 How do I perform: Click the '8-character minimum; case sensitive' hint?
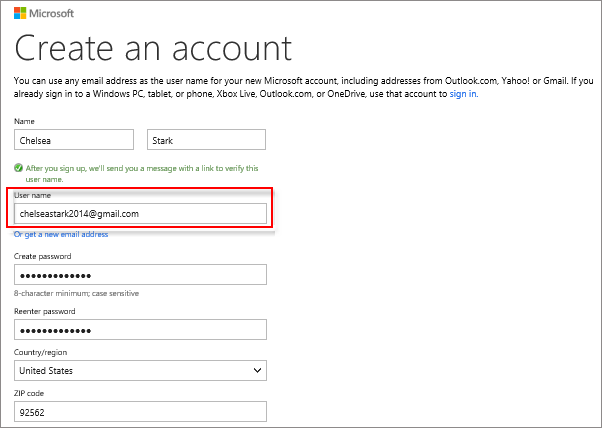click(x=76, y=293)
